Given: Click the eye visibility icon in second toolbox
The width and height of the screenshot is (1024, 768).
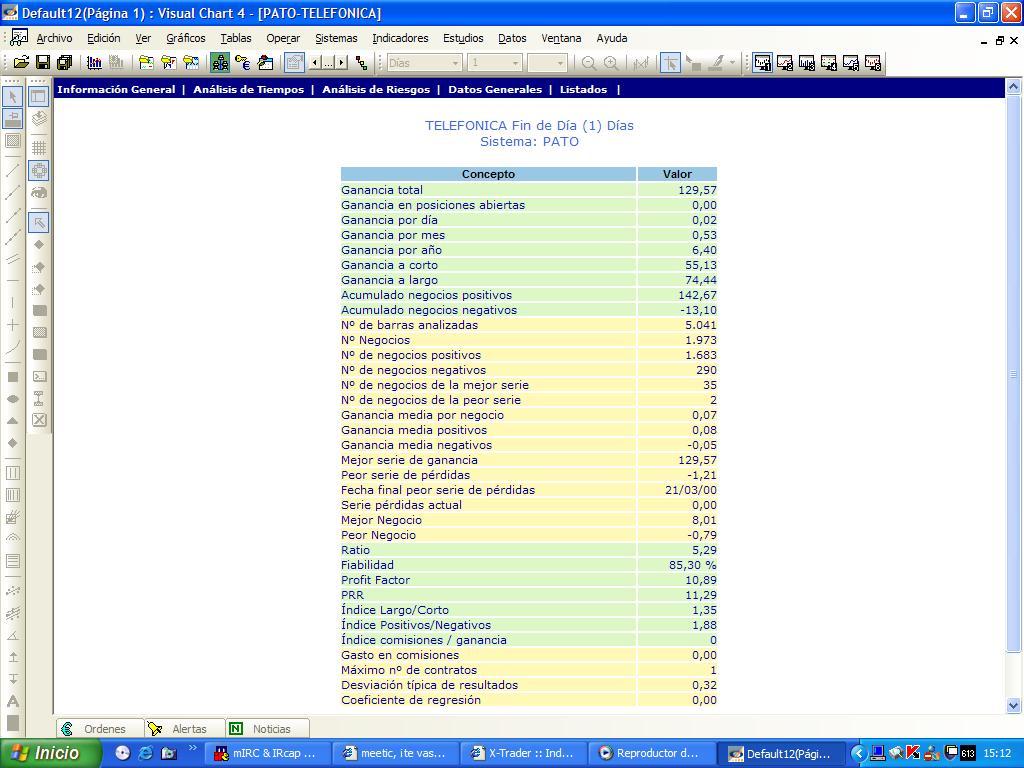Looking at the screenshot, I should [x=39, y=193].
